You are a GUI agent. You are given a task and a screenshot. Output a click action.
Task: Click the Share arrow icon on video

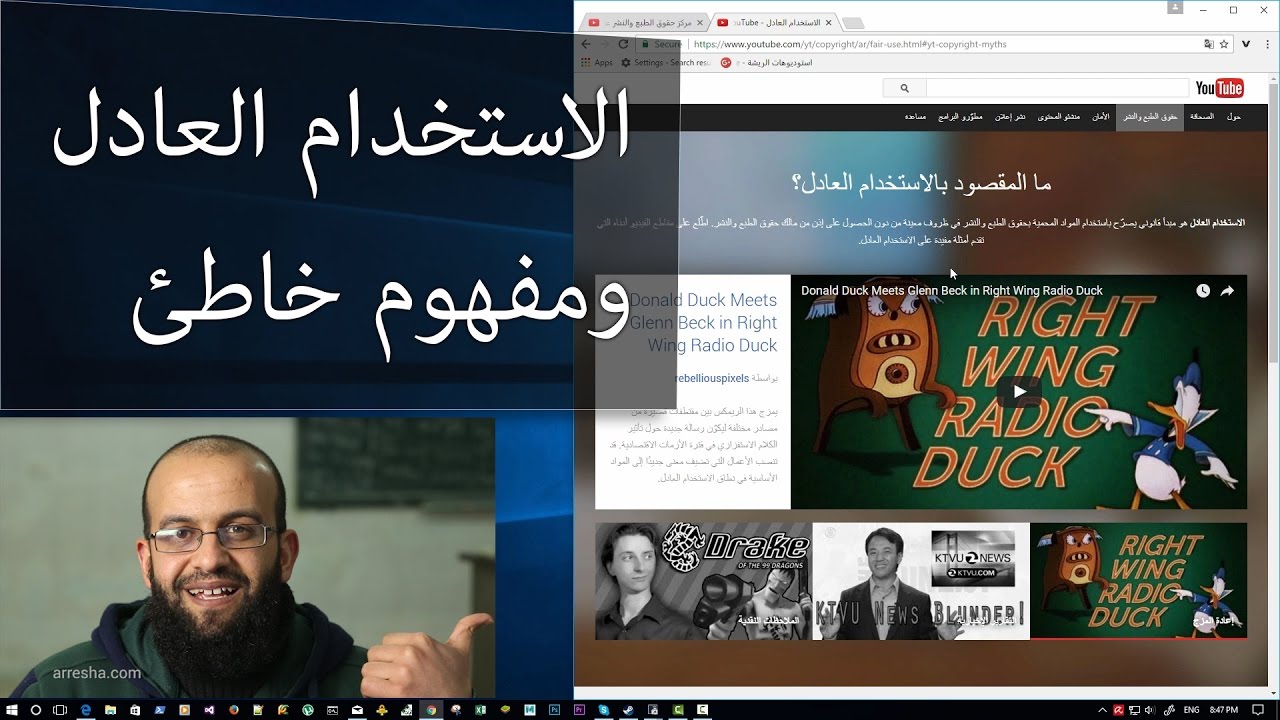[x=1228, y=291]
